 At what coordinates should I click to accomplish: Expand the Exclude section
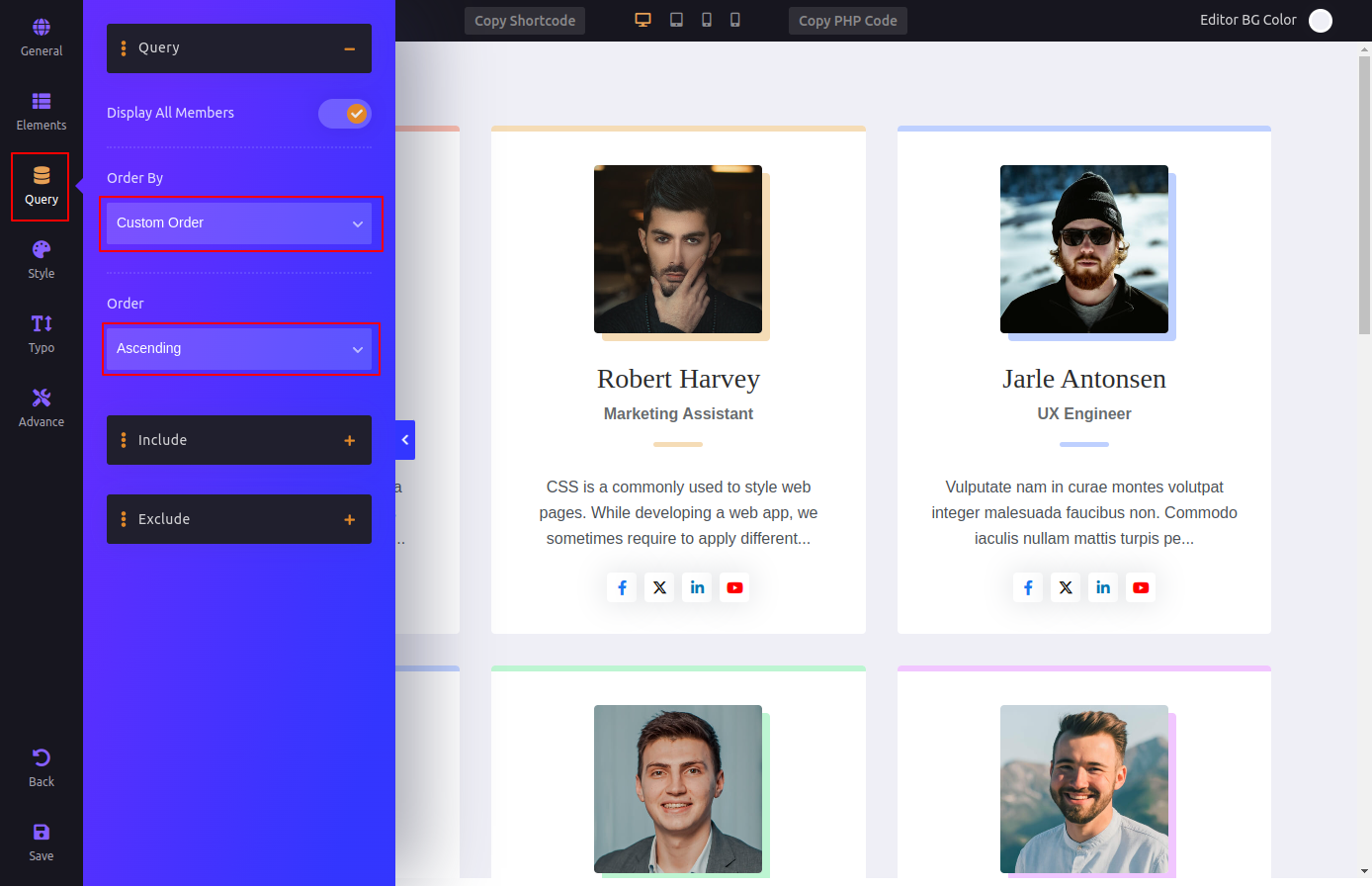(x=239, y=519)
